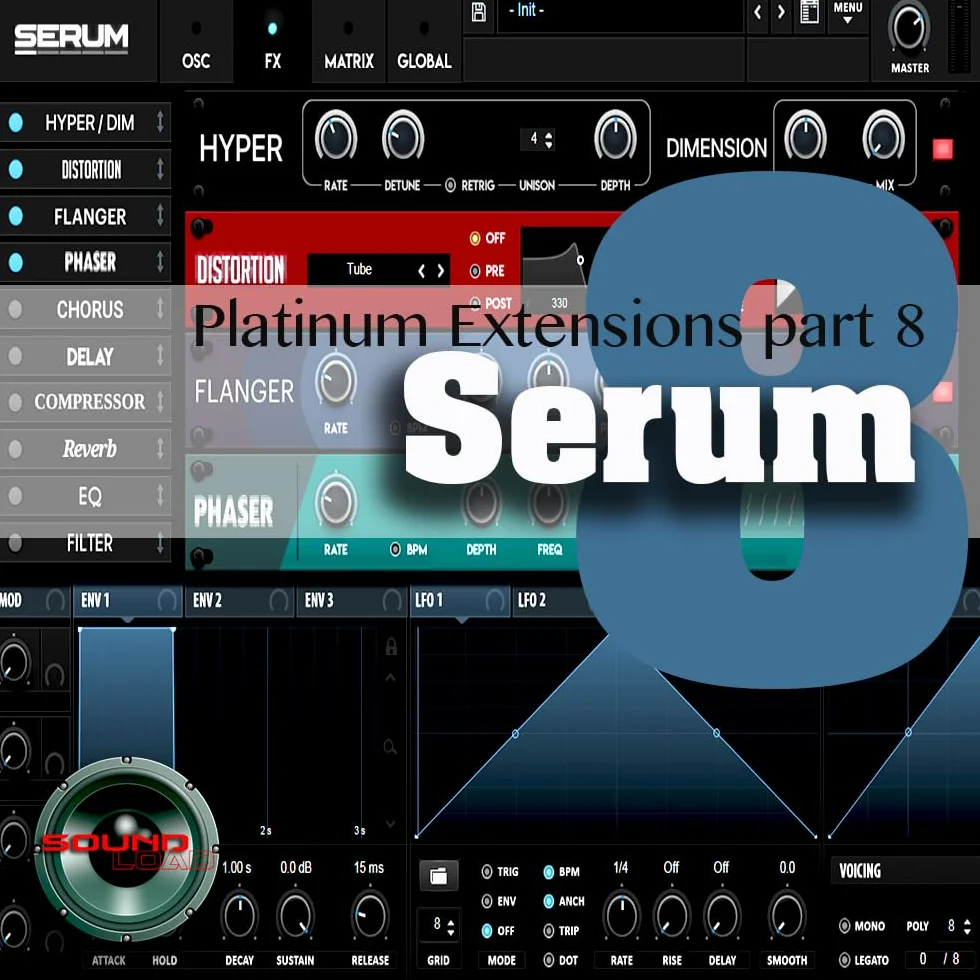
Task: Click envelope RELEASE knob
Action: click(x=369, y=916)
